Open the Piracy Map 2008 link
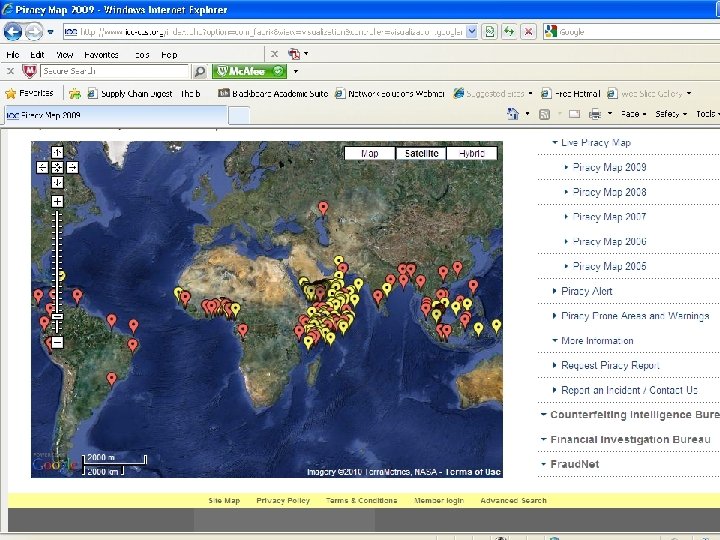The image size is (720, 540). coord(610,192)
